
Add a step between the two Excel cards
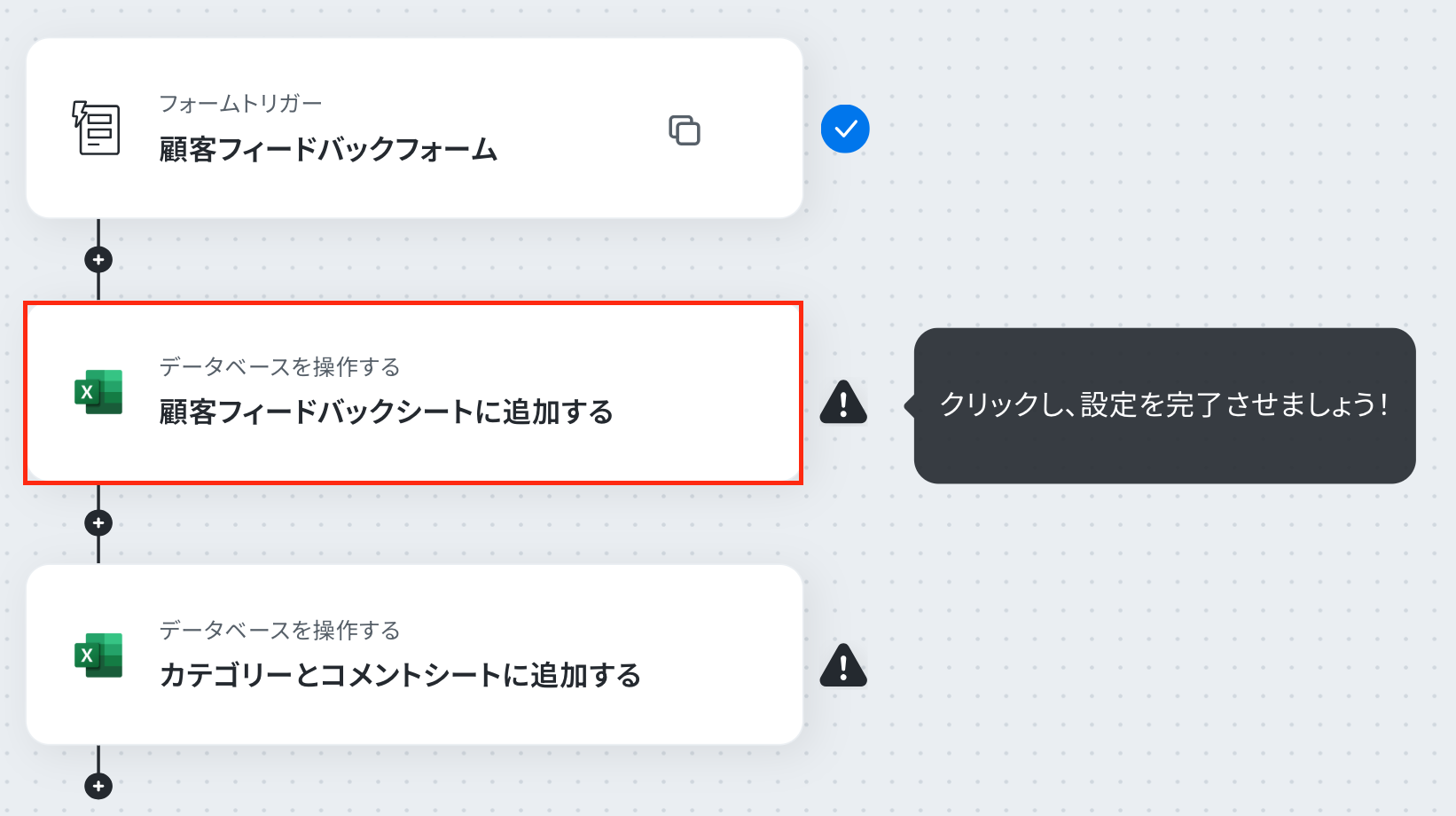click(x=98, y=523)
